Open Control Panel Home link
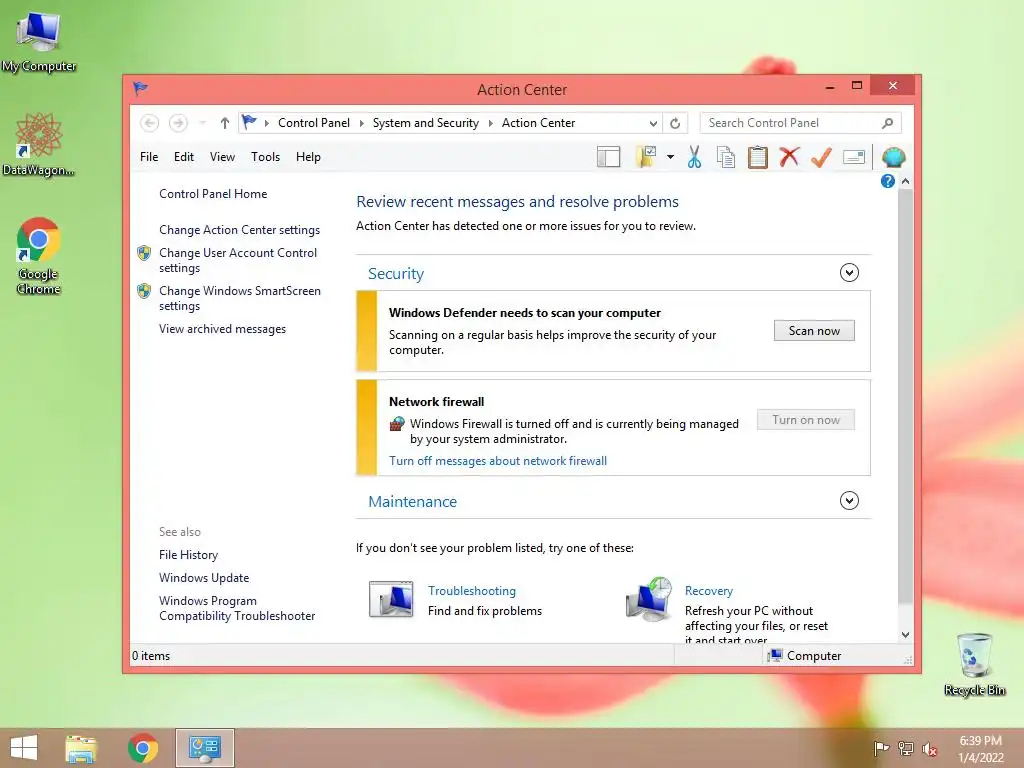 click(213, 194)
